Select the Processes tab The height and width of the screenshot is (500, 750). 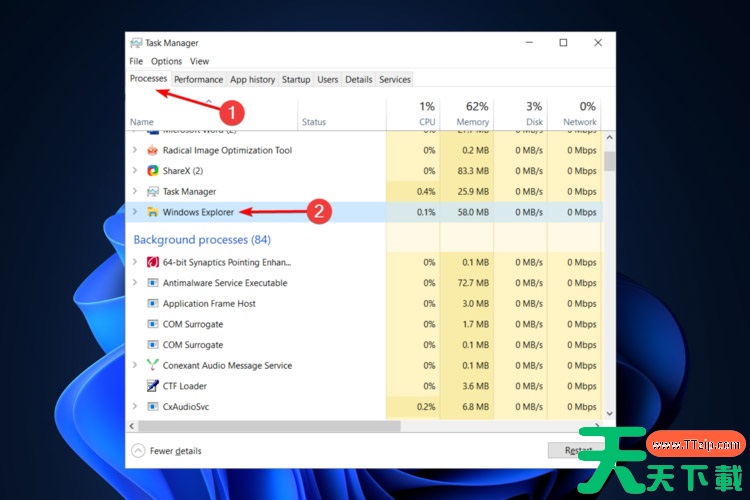point(148,78)
